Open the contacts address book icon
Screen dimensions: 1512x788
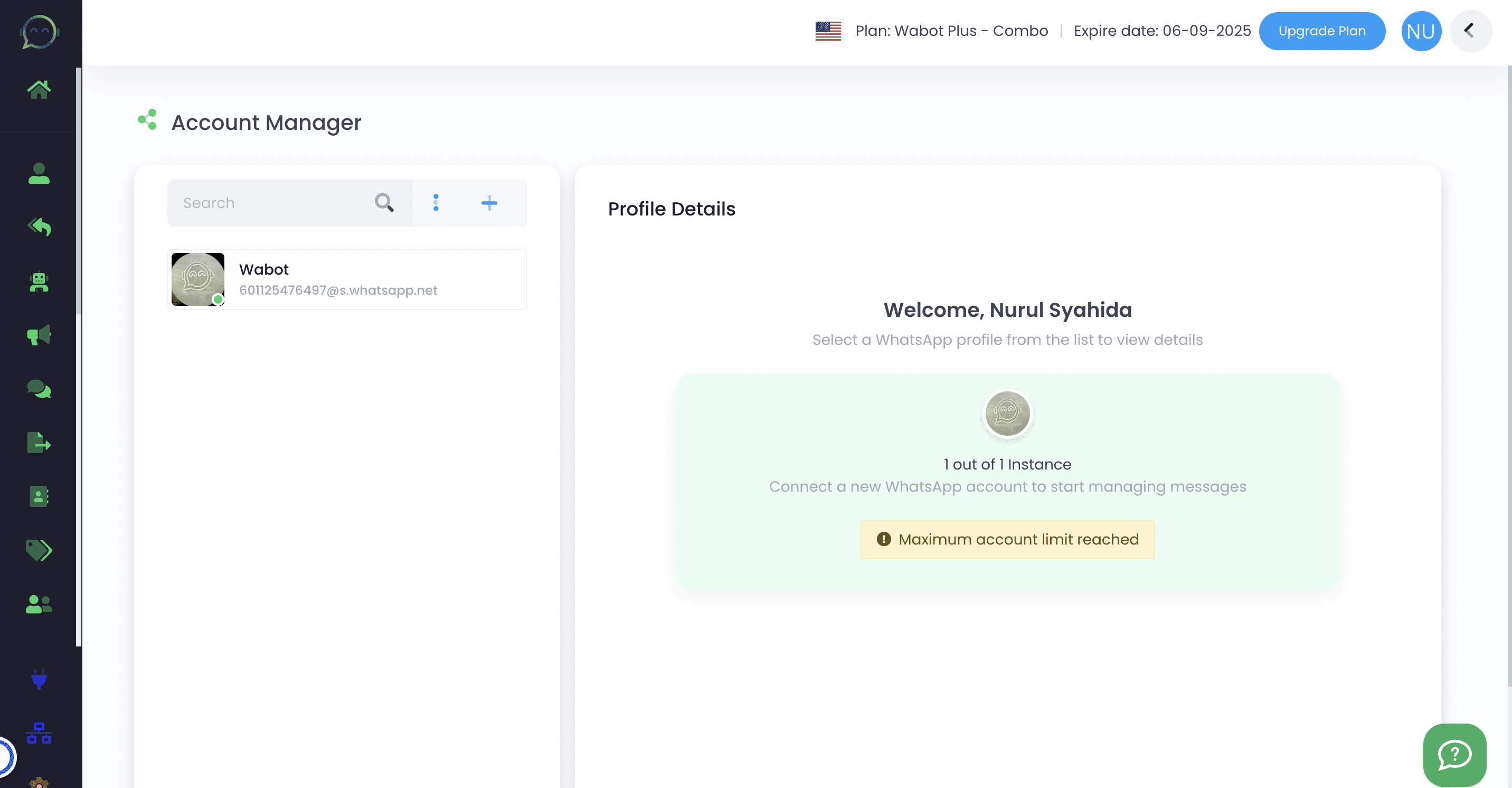click(39, 497)
